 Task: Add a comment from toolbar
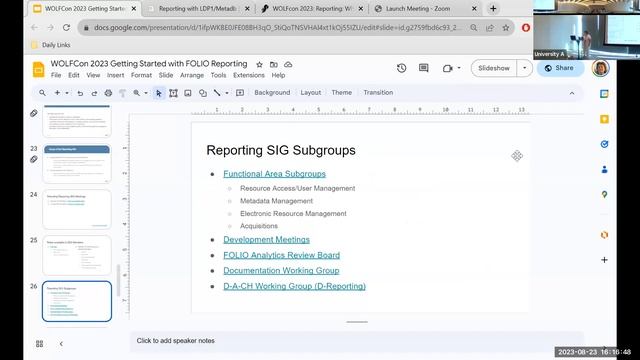click(x=240, y=93)
